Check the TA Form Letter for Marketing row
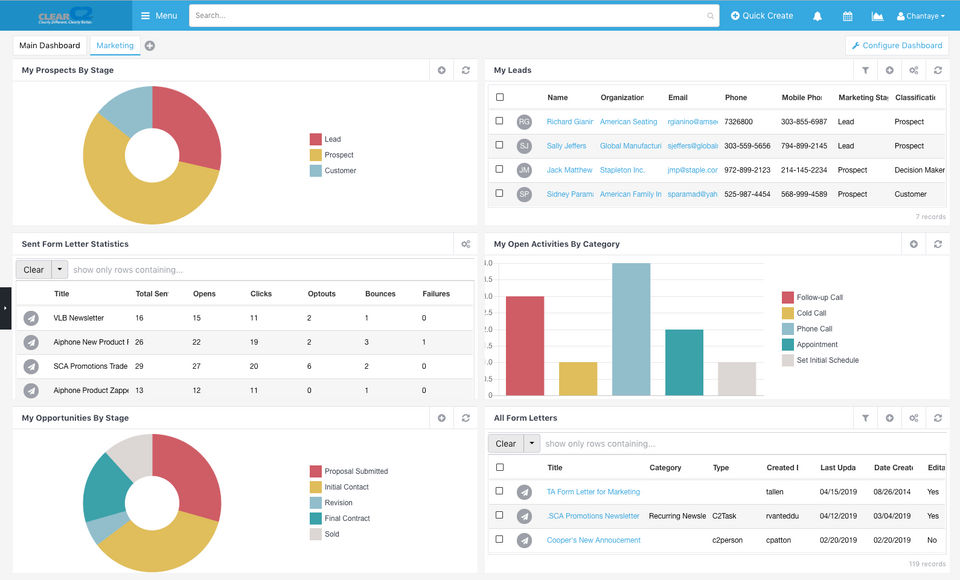The height and width of the screenshot is (580, 960). (x=500, y=491)
